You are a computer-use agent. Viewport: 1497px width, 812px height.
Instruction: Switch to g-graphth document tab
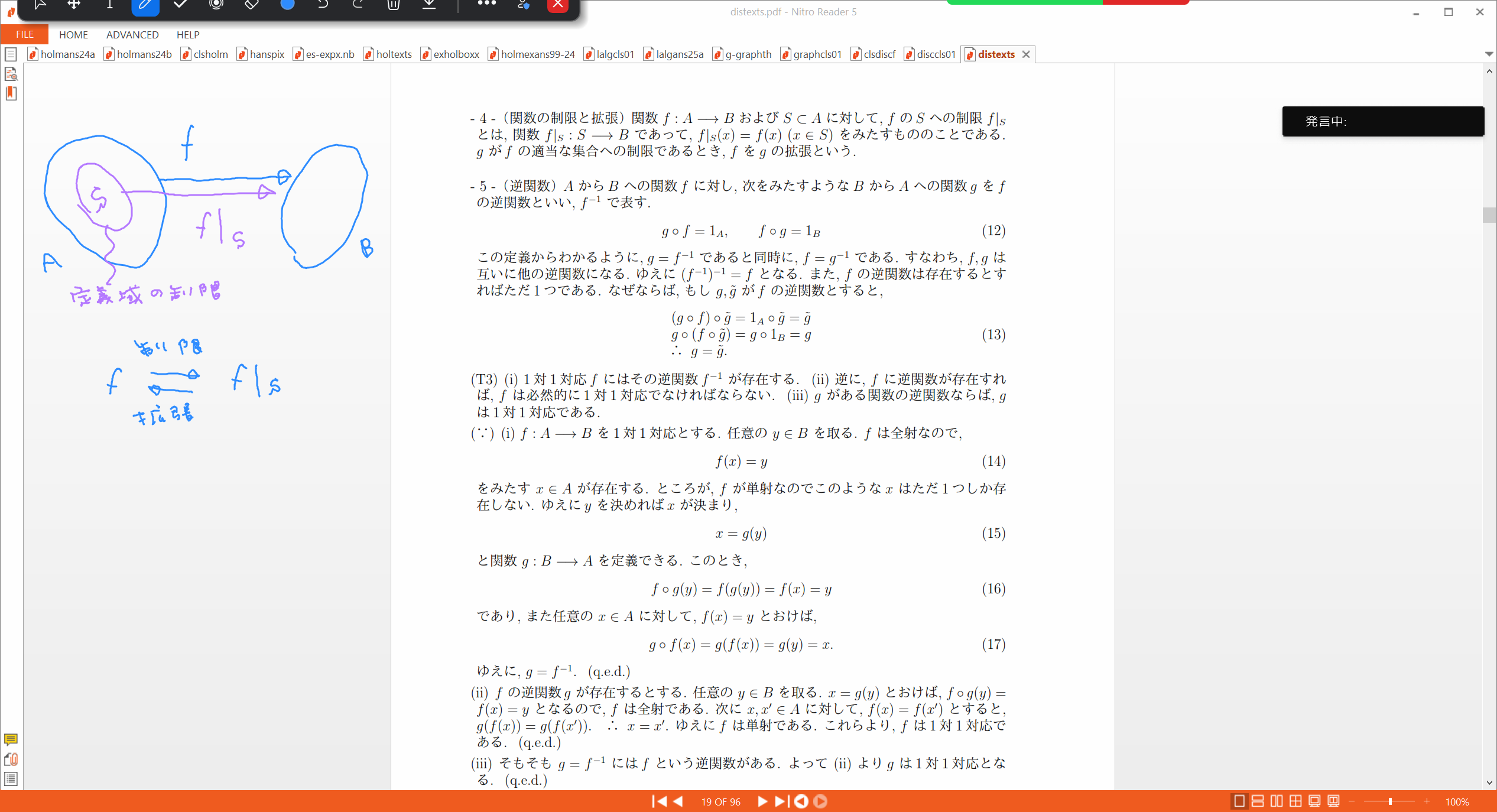tap(742, 54)
